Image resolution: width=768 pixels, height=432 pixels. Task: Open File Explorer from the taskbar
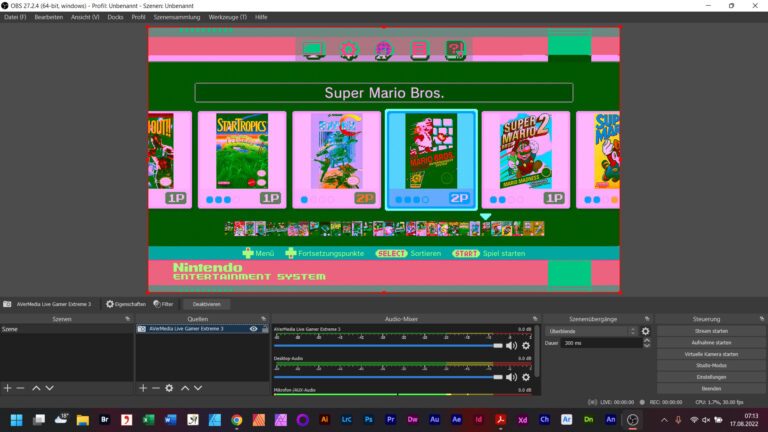click(82, 420)
